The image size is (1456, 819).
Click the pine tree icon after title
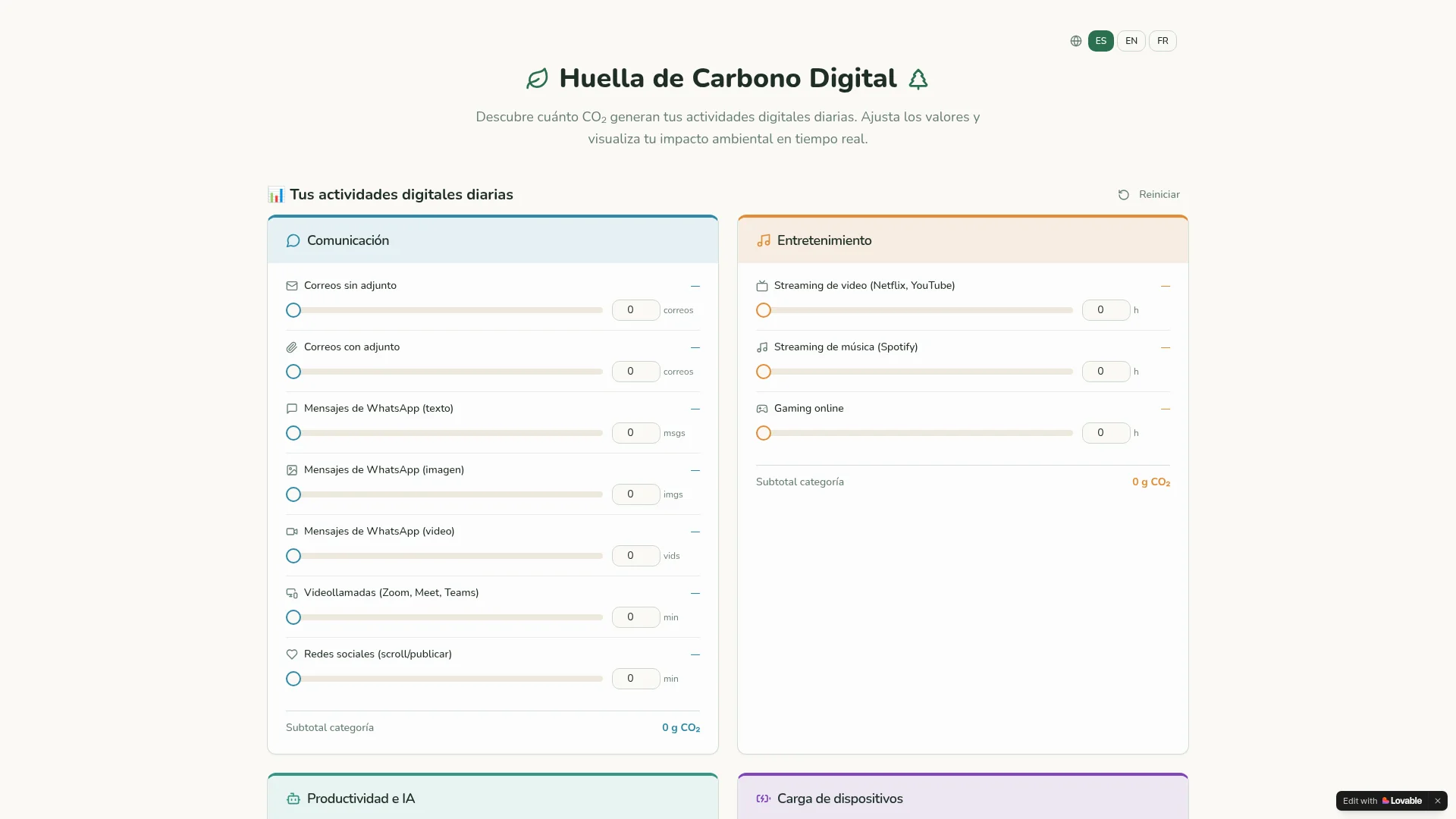tap(918, 79)
